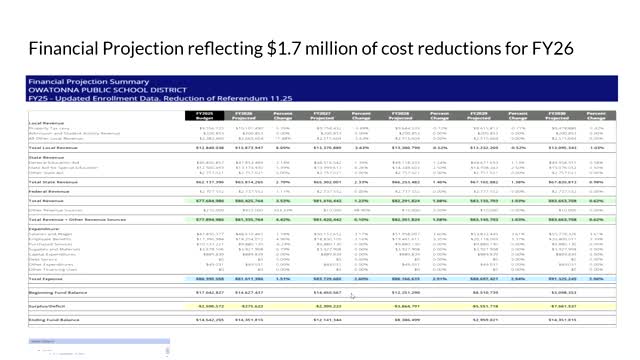
Task: Click the yellow Surplus/Deficit cell under FY2028 Projected
Action: [407, 306]
